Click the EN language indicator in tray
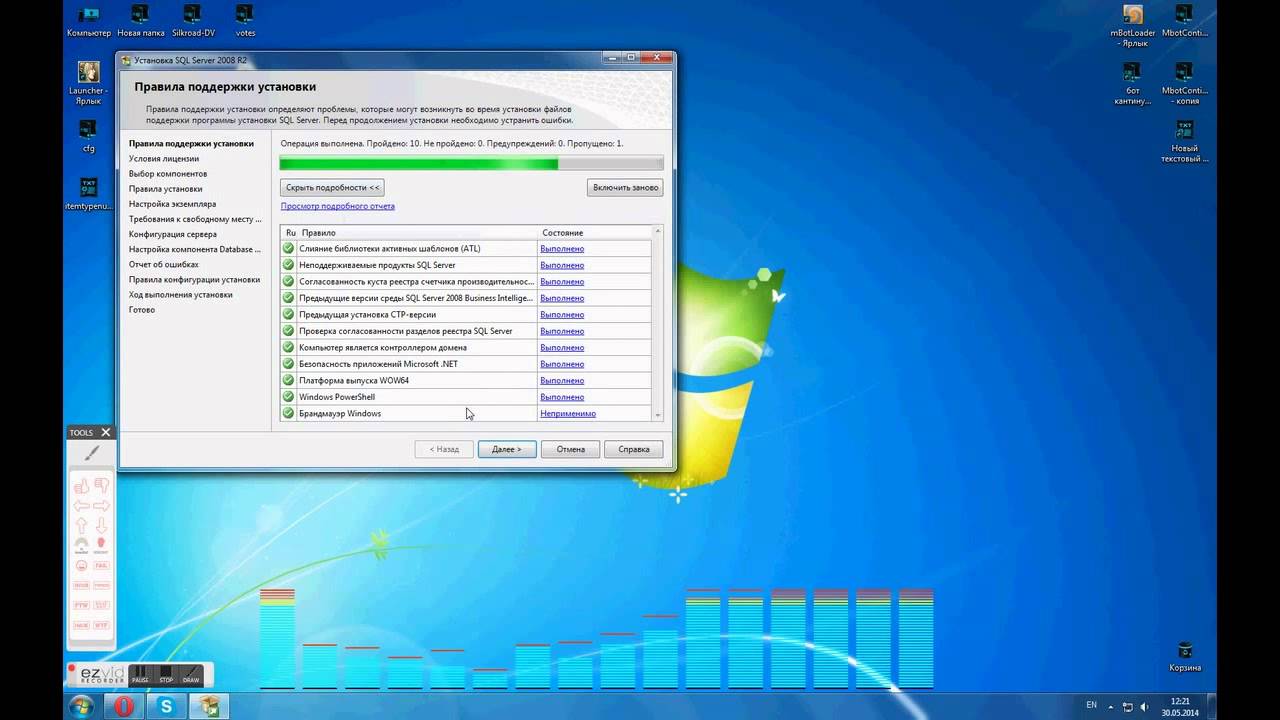This screenshot has height=720, width=1280. pos(1092,705)
